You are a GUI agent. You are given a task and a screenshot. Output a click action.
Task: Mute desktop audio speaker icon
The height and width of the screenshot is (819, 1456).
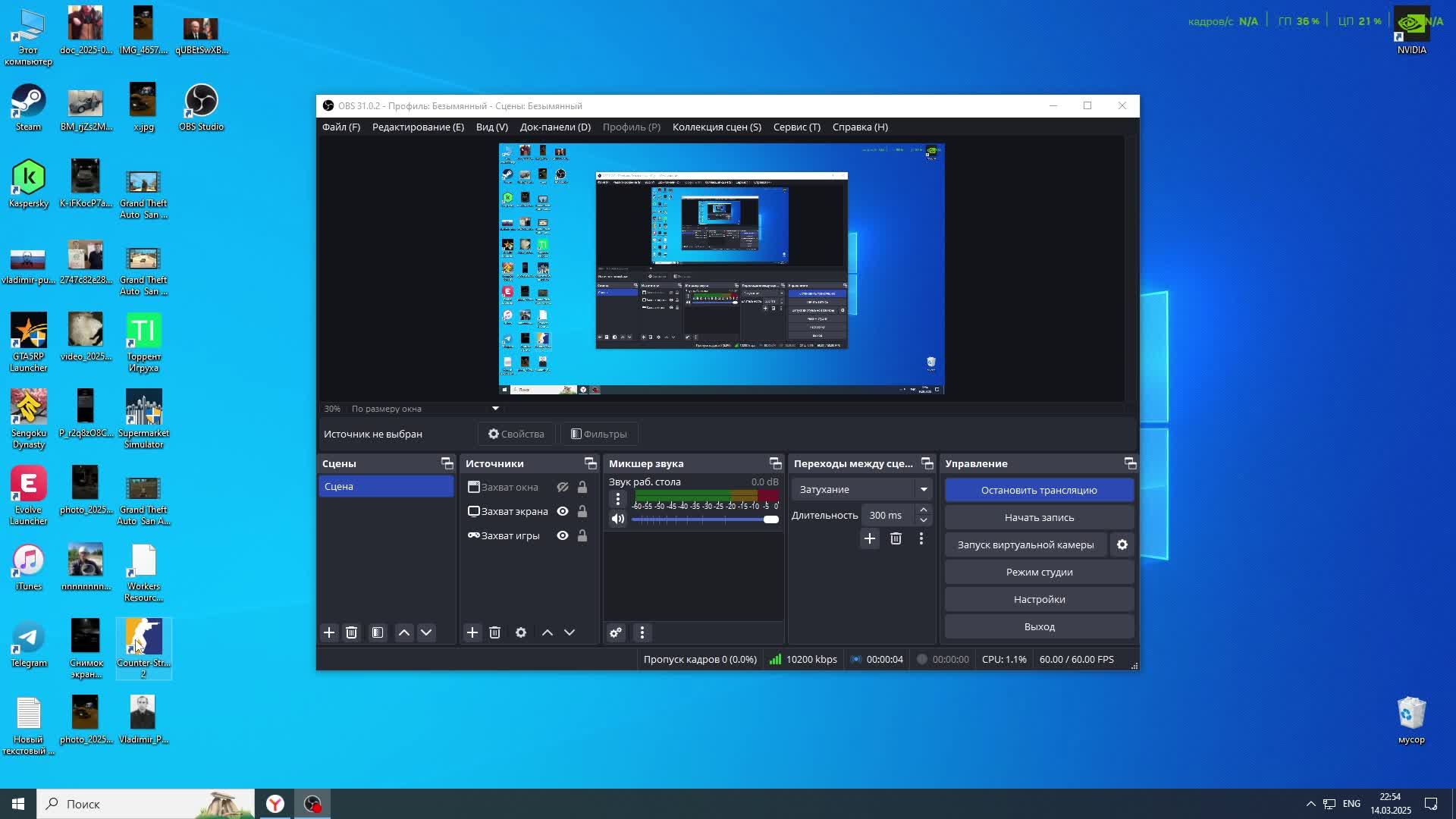[x=618, y=519]
